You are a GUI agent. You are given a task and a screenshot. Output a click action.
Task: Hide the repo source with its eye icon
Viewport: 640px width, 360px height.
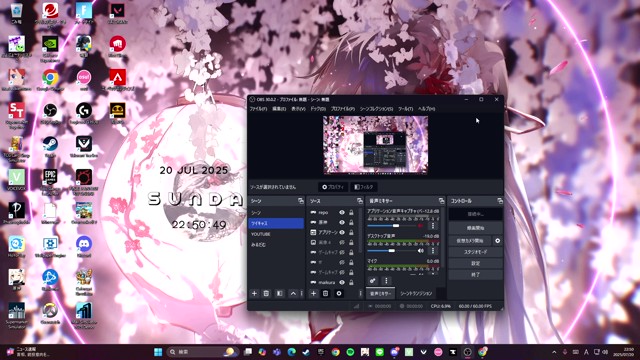pyautogui.click(x=342, y=213)
